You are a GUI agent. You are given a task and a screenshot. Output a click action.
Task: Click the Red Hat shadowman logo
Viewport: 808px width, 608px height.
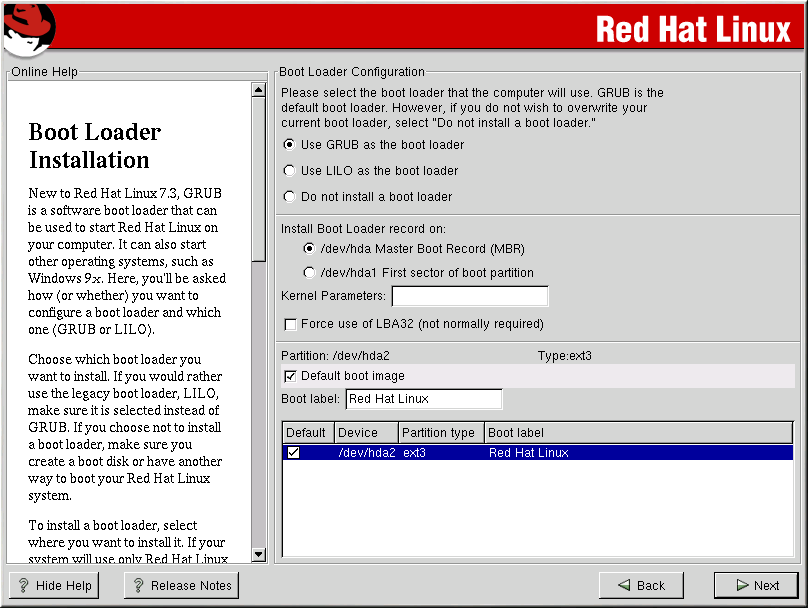(28, 29)
